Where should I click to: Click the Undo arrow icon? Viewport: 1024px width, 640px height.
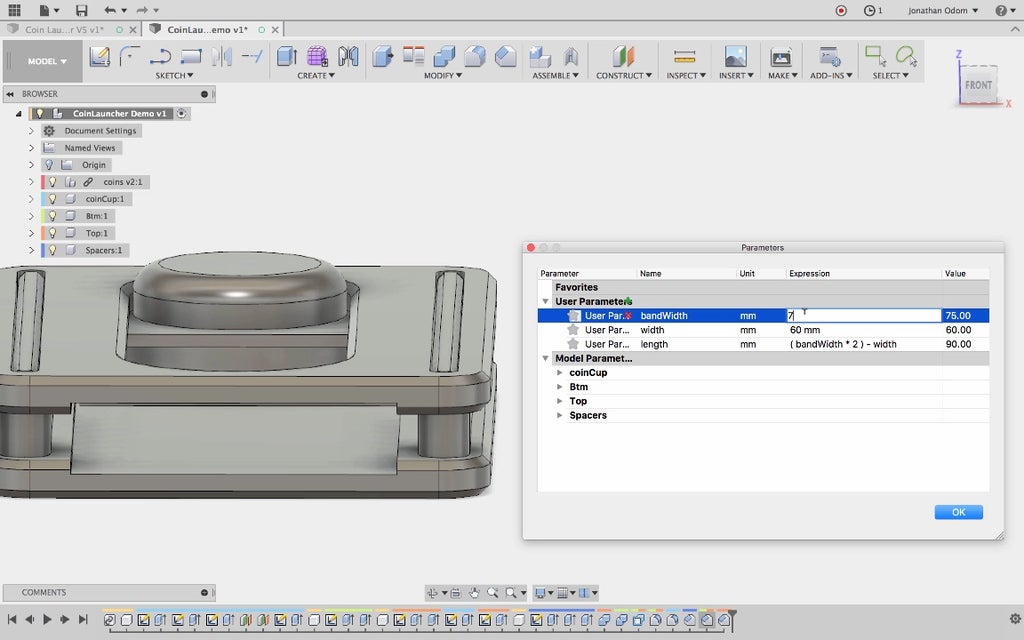(x=110, y=10)
